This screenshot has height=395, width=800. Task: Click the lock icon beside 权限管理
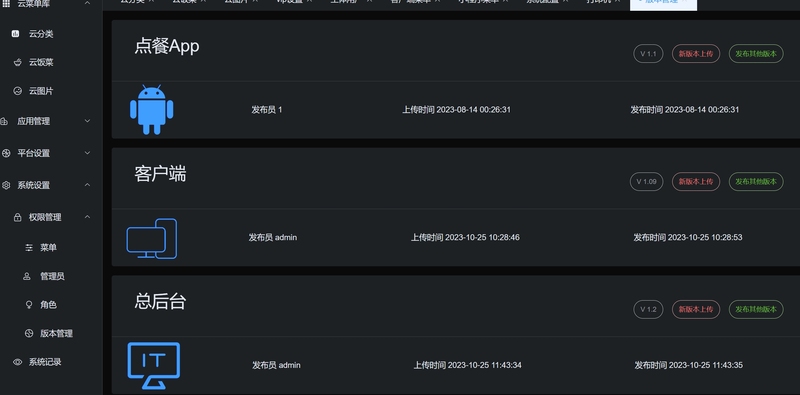coord(18,217)
